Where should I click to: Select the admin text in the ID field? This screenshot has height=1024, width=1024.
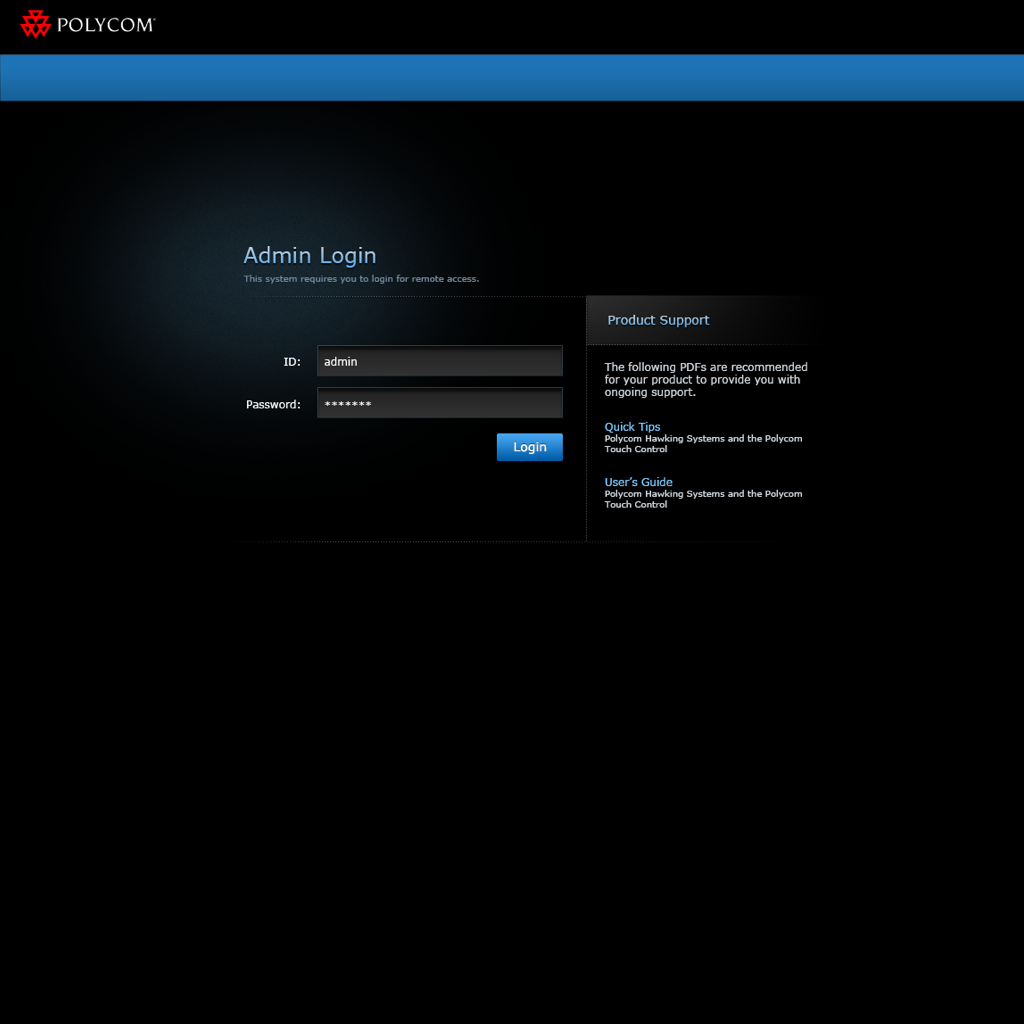pyautogui.click(x=340, y=361)
